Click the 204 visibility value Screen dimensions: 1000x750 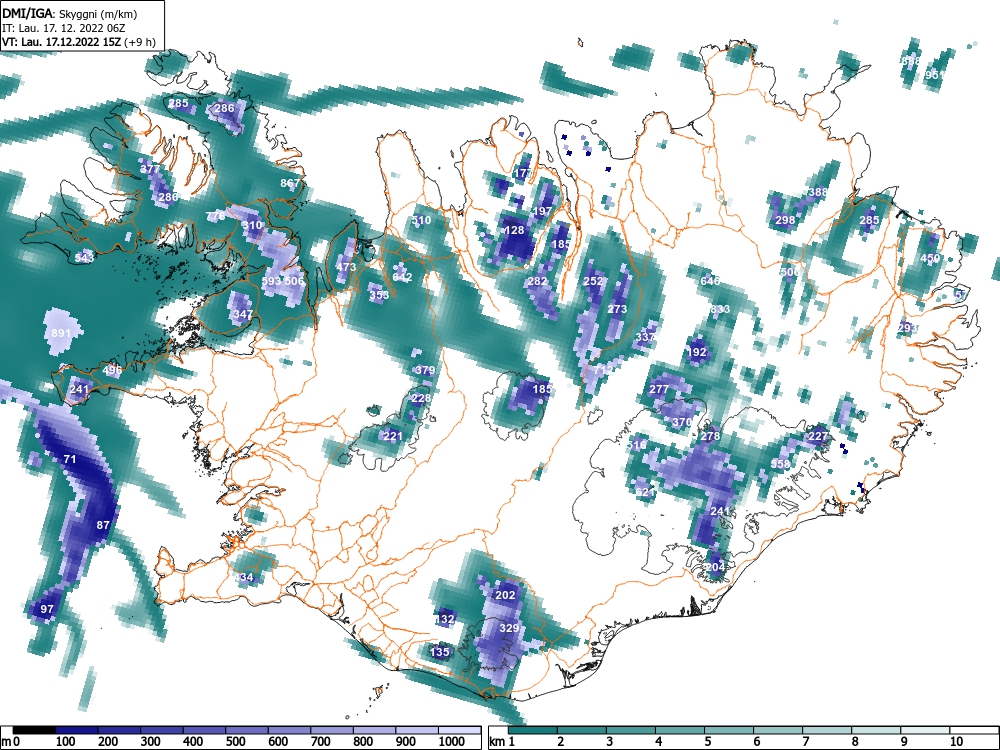(715, 567)
